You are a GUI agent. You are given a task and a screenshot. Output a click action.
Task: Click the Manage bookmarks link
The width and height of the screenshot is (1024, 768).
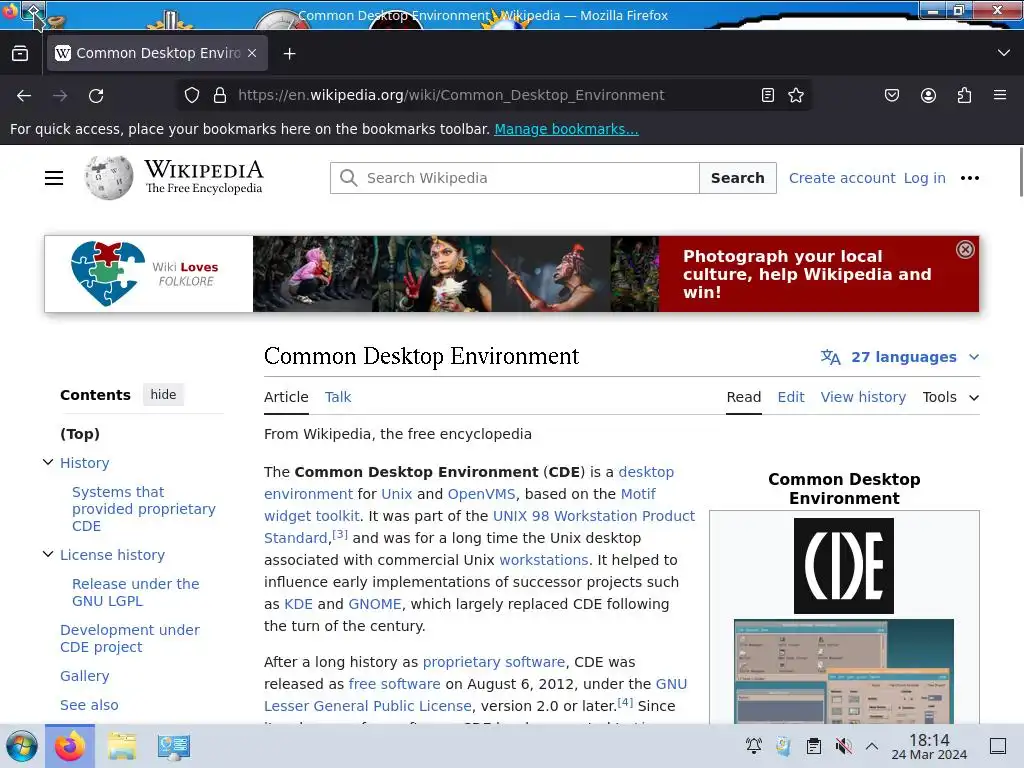pos(566,129)
